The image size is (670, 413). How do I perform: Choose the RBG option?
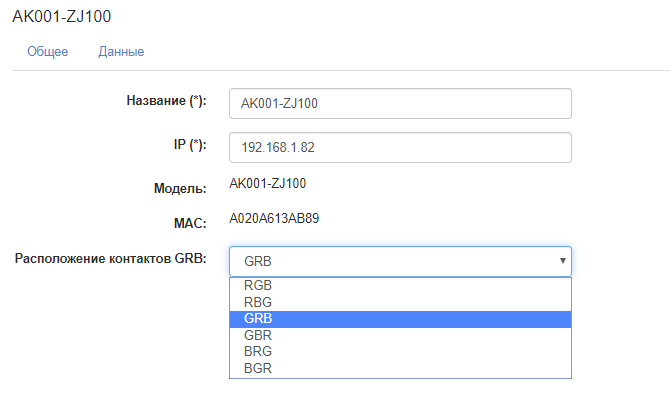pyautogui.click(x=258, y=302)
